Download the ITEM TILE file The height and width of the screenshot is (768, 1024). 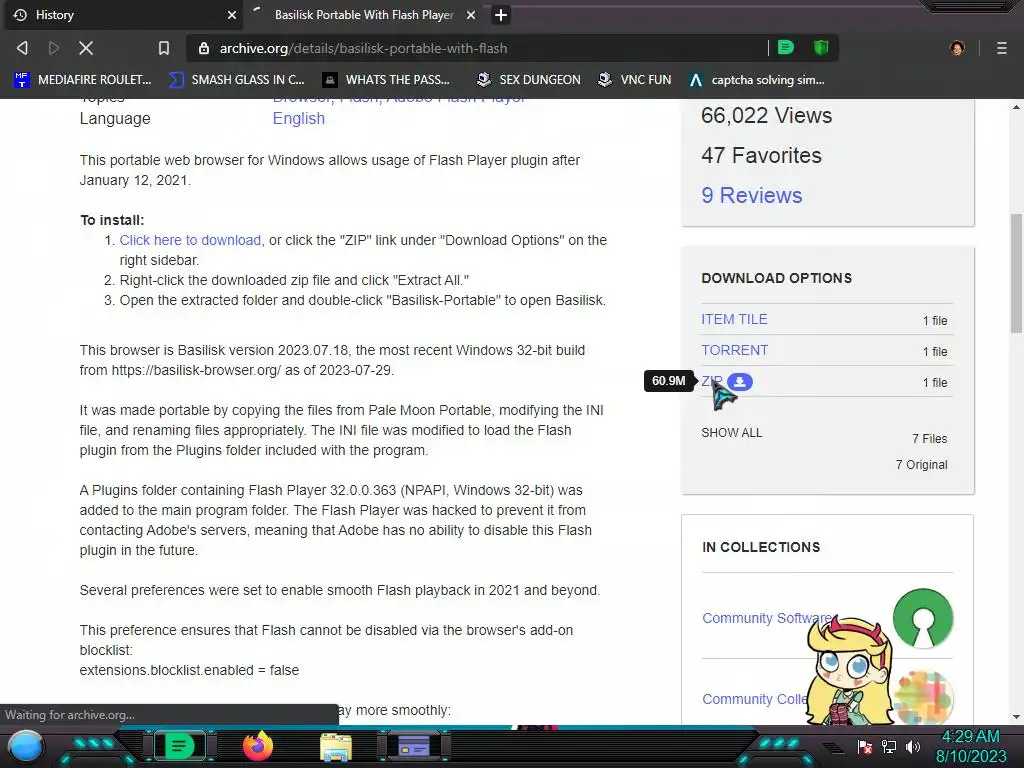coord(734,319)
